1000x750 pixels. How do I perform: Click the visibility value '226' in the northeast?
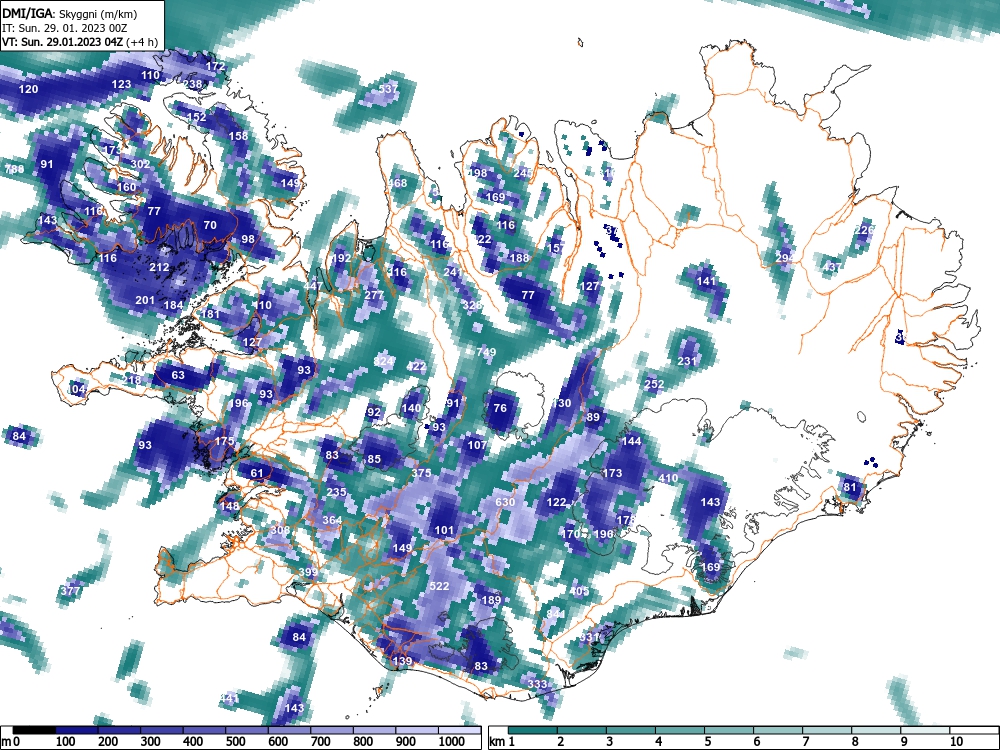pos(864,230)
